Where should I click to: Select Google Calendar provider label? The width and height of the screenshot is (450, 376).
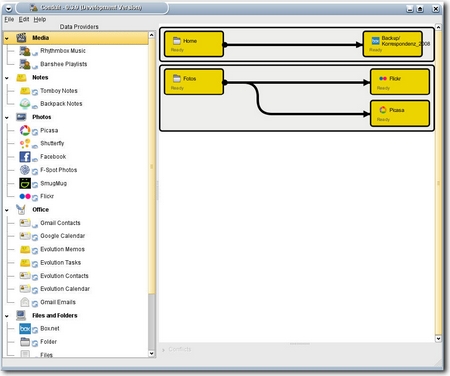point(63,236)
